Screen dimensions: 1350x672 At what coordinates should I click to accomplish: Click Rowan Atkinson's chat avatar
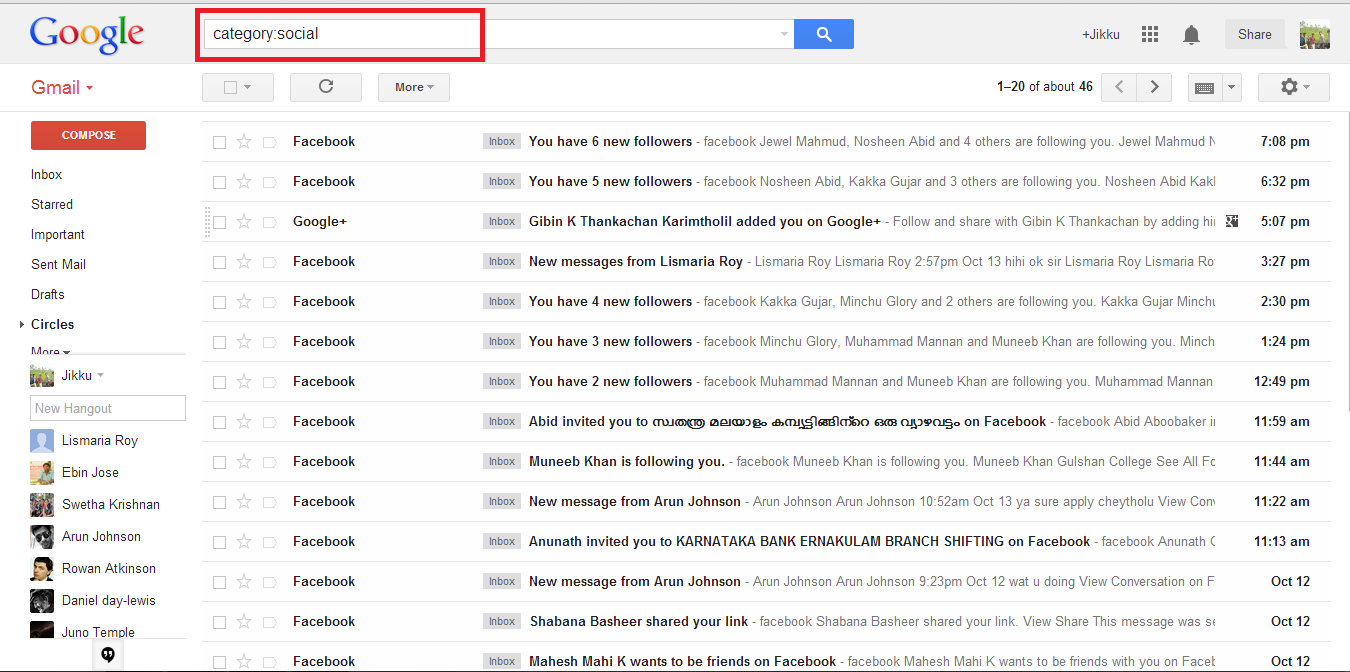[x=42, y=569]
